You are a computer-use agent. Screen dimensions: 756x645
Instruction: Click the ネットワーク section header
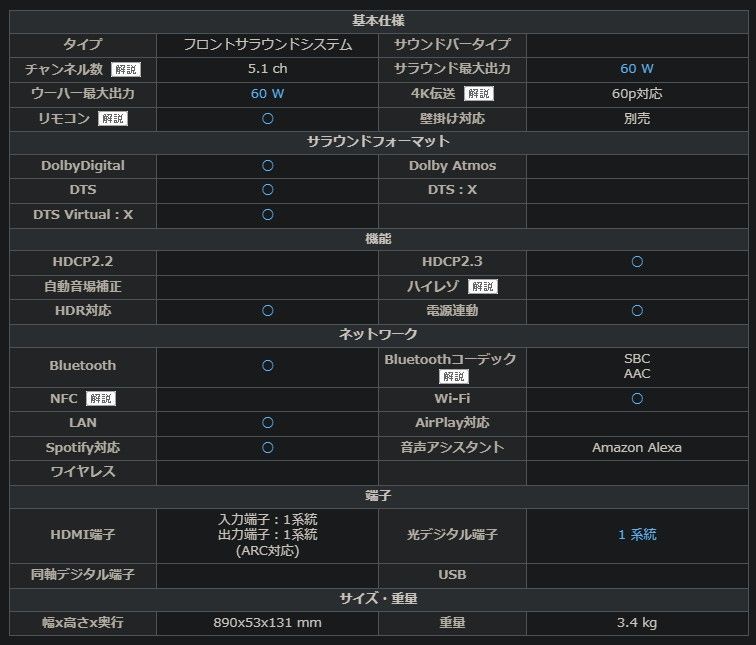click(378, 334)
